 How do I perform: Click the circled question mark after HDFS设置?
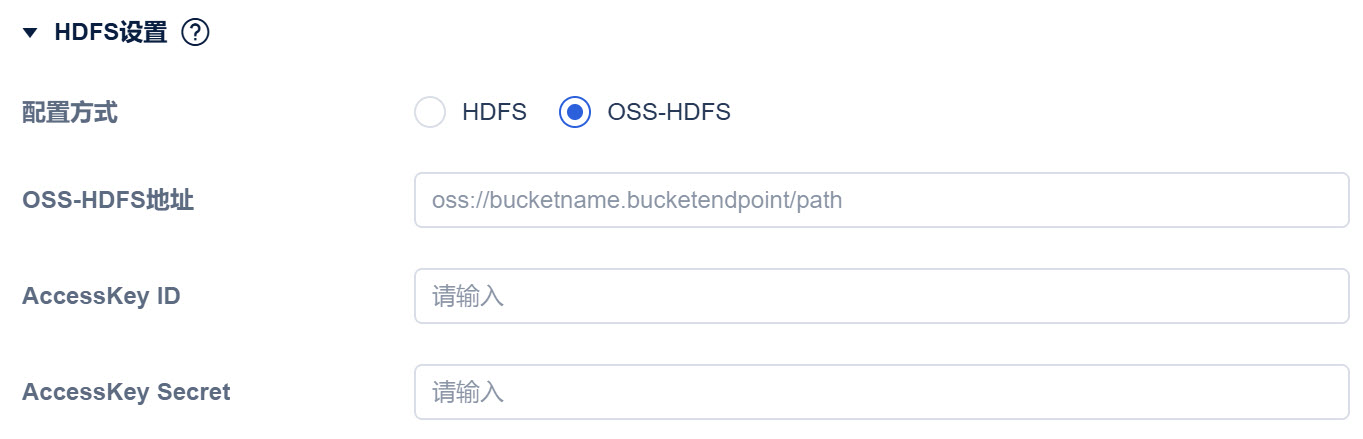195,33
